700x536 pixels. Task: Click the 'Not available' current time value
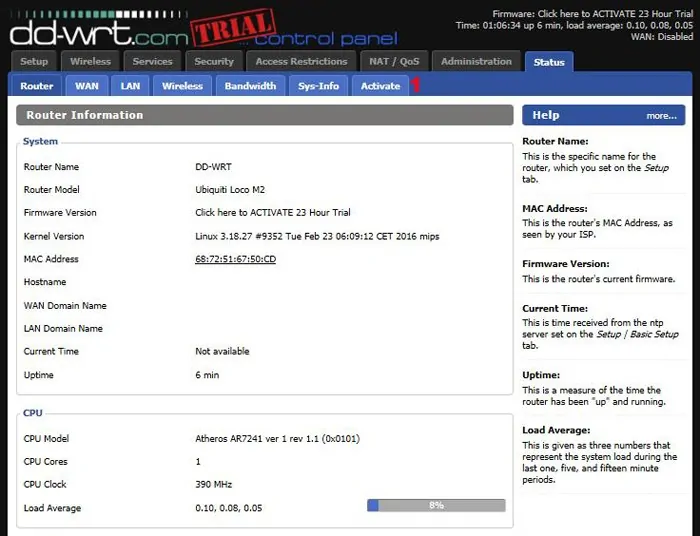pyautogui.click(x=222, y=351)
